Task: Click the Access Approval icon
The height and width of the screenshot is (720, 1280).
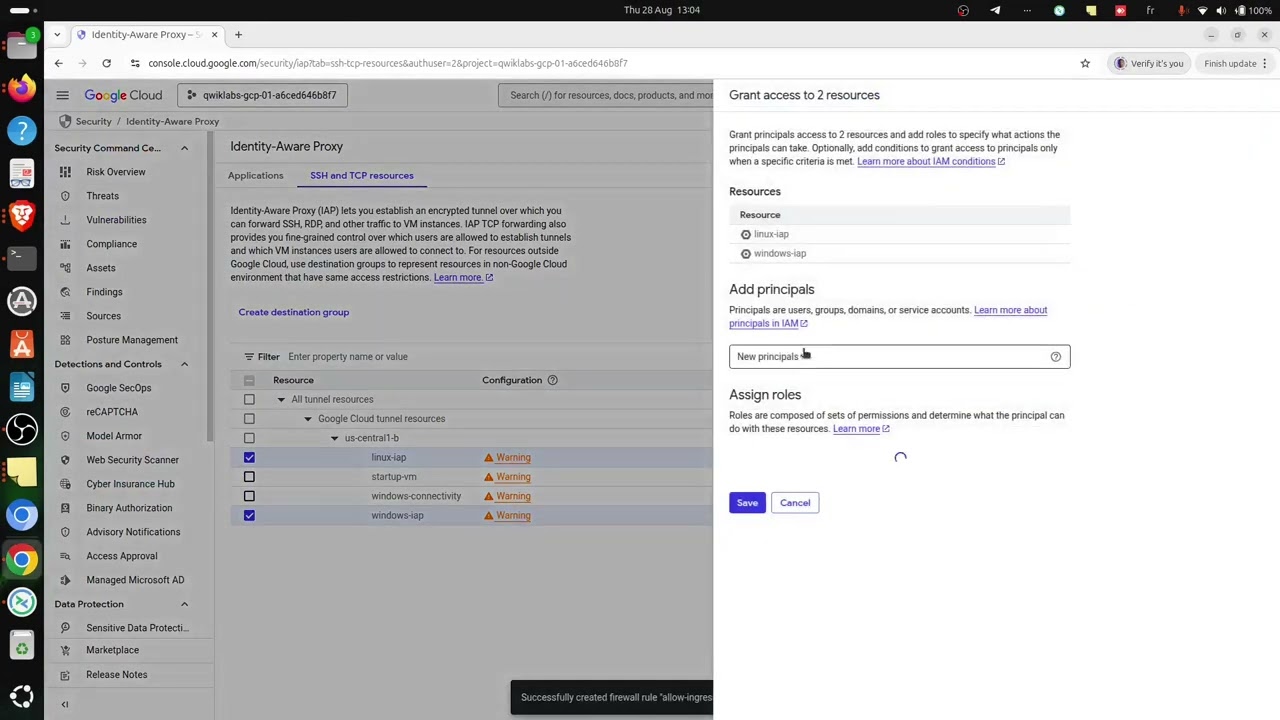Action: click(65, 556)
